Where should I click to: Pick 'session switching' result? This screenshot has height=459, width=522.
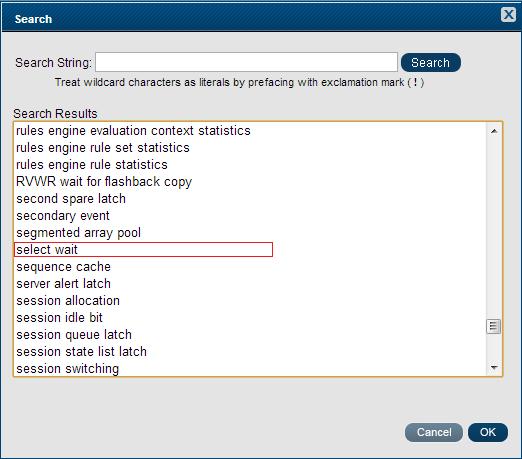click(68, 369)
